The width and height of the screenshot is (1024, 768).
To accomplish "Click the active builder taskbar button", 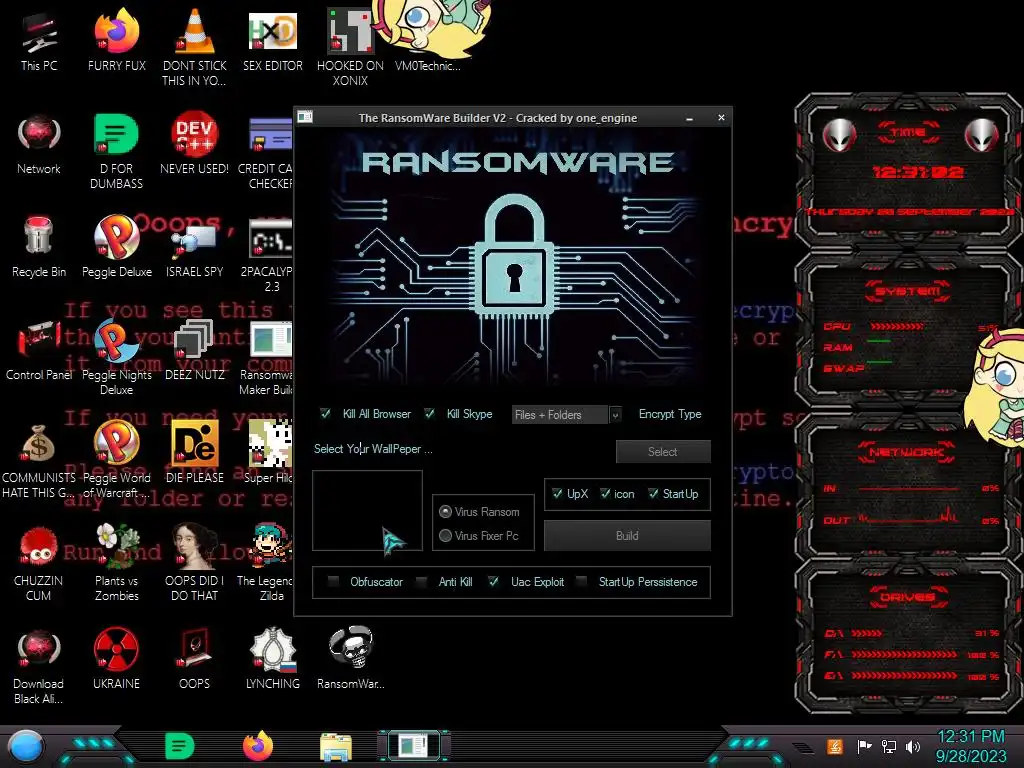I will pyautogui.click(x=414, y=746).
